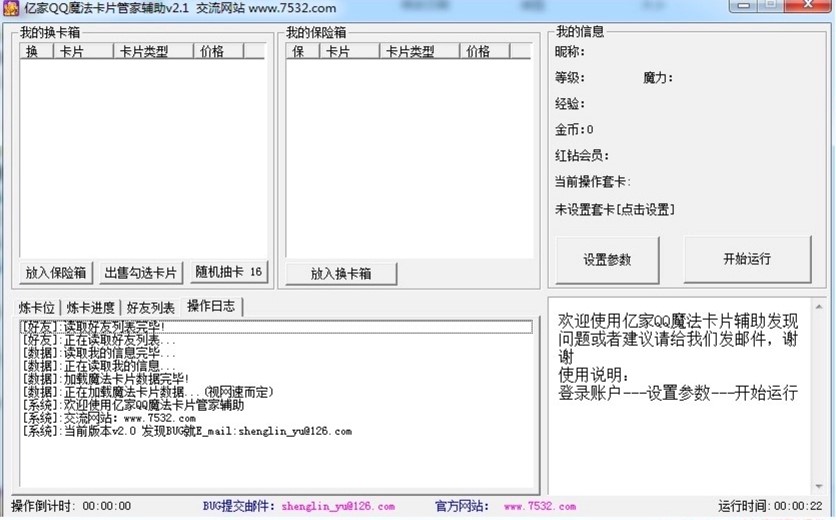Select log line 欢迎使用亿家QQ魔法卡片管家辅助
Viewport: 836px width, 520px height.
276,405
